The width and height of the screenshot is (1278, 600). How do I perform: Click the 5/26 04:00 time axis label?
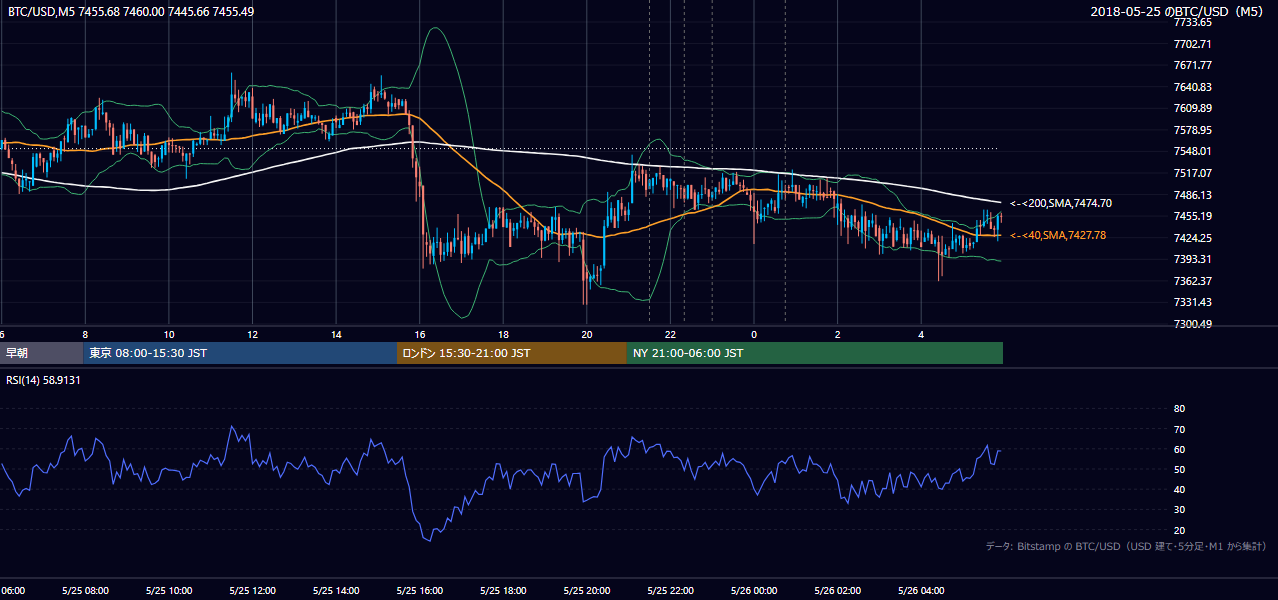[922, 591]
